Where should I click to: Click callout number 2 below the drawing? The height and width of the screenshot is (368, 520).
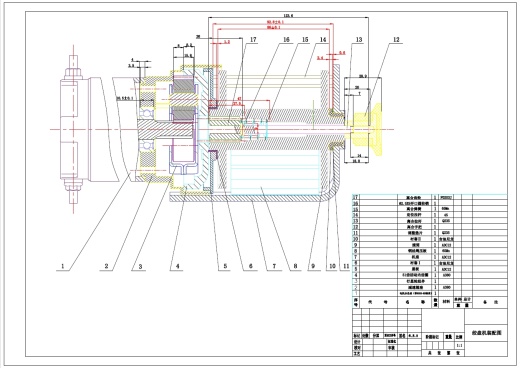106,266
